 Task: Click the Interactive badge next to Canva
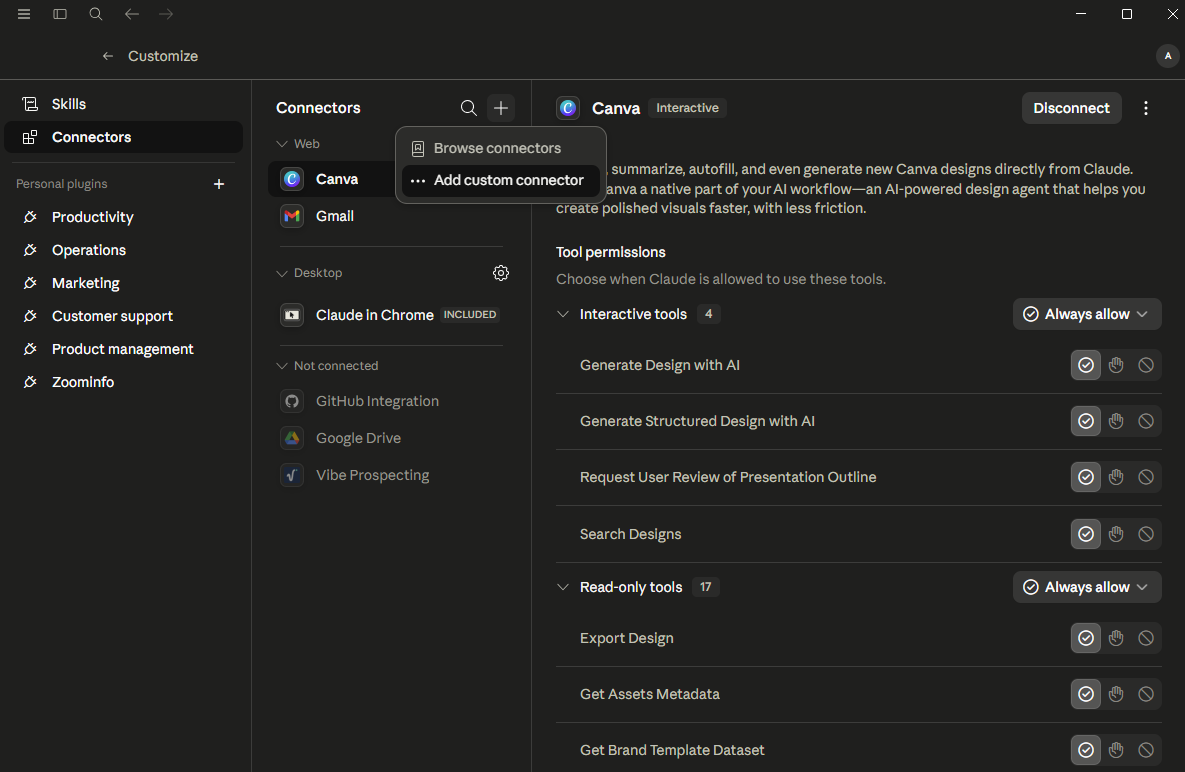(x=687, y=108)
